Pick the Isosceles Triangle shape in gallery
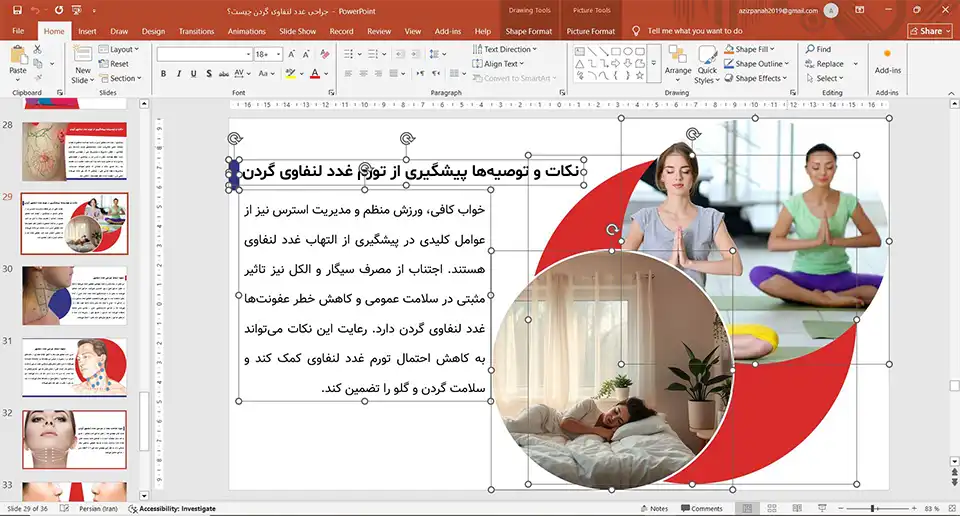Screen dimensions: 960x516 pyautogui.click(x=579, y=64)
